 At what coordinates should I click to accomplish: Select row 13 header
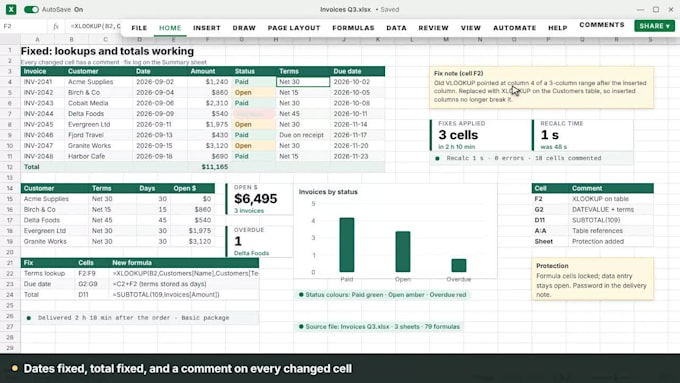[x=10, y=177]
